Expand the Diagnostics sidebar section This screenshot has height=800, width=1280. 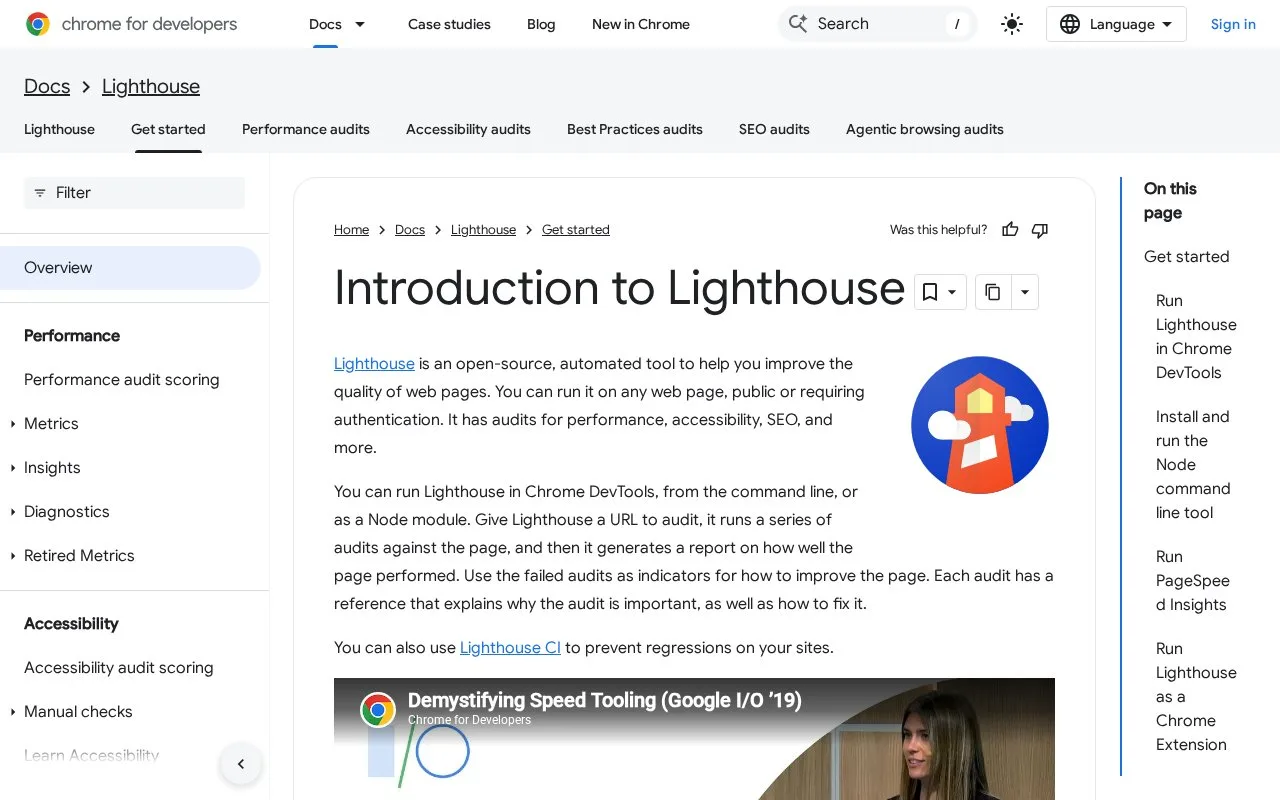(13, 512)
